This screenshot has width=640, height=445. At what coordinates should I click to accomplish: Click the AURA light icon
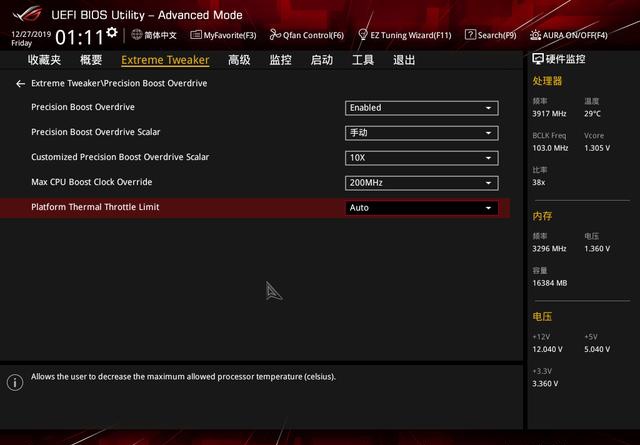click(x=535, y=35)
